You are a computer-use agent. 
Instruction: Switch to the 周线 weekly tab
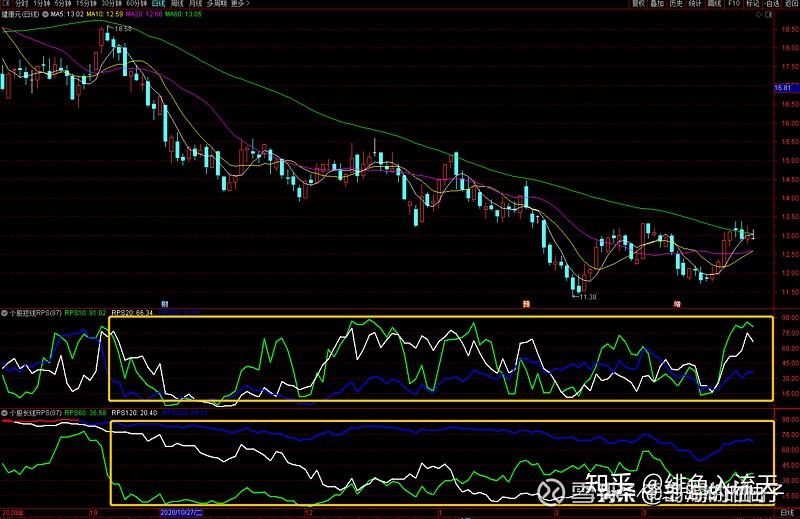pyautogui.click(x=177, y=3)
